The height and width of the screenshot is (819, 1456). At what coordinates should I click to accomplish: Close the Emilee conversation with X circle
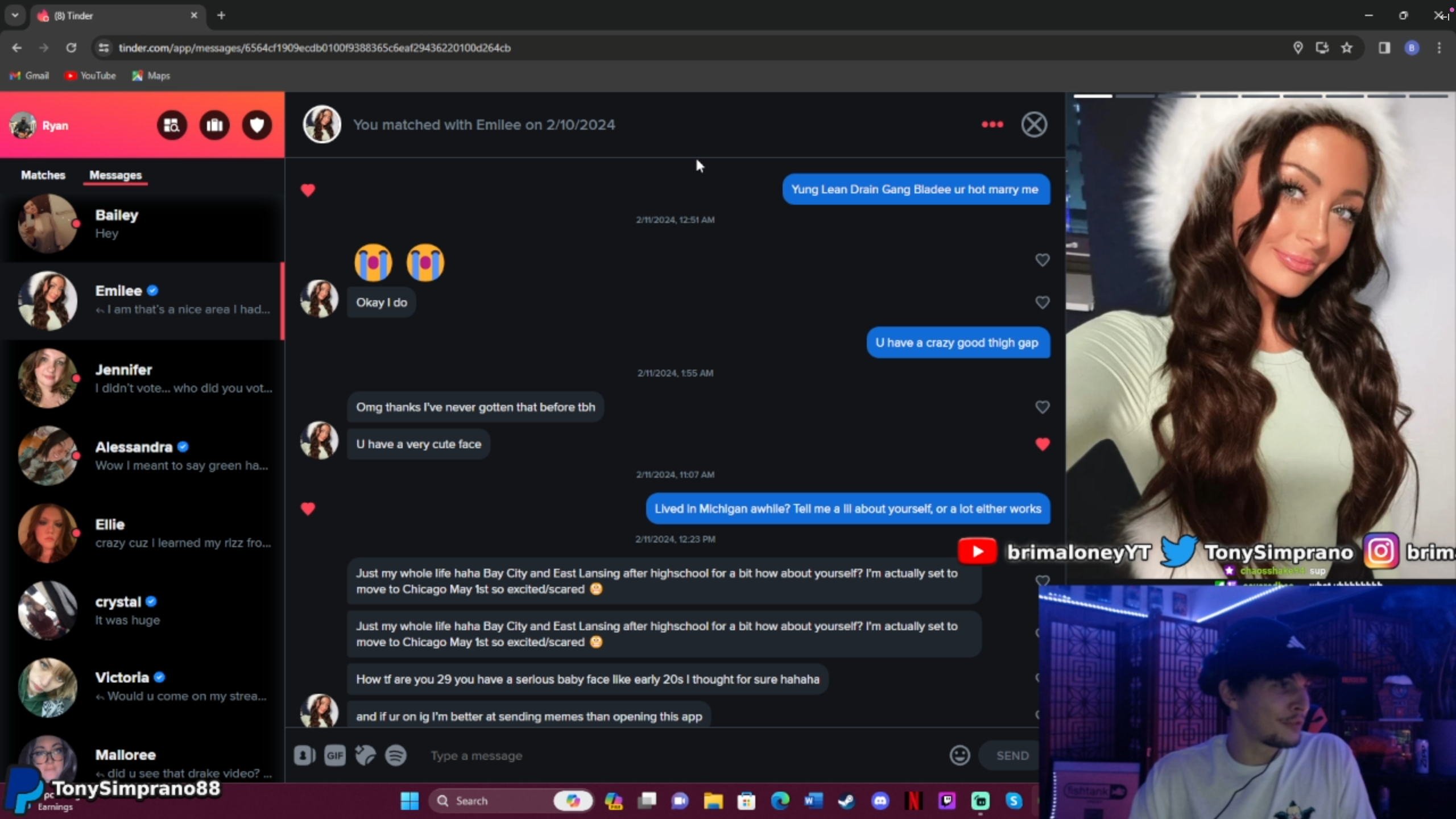click(1034, 125)
